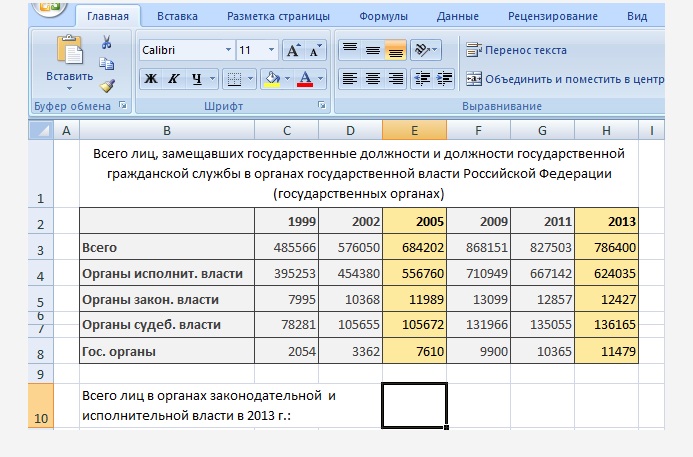The width and height of the screenshot is (693, 457).
Task: Open the Рецензирование tab
Action: [552, 16]
